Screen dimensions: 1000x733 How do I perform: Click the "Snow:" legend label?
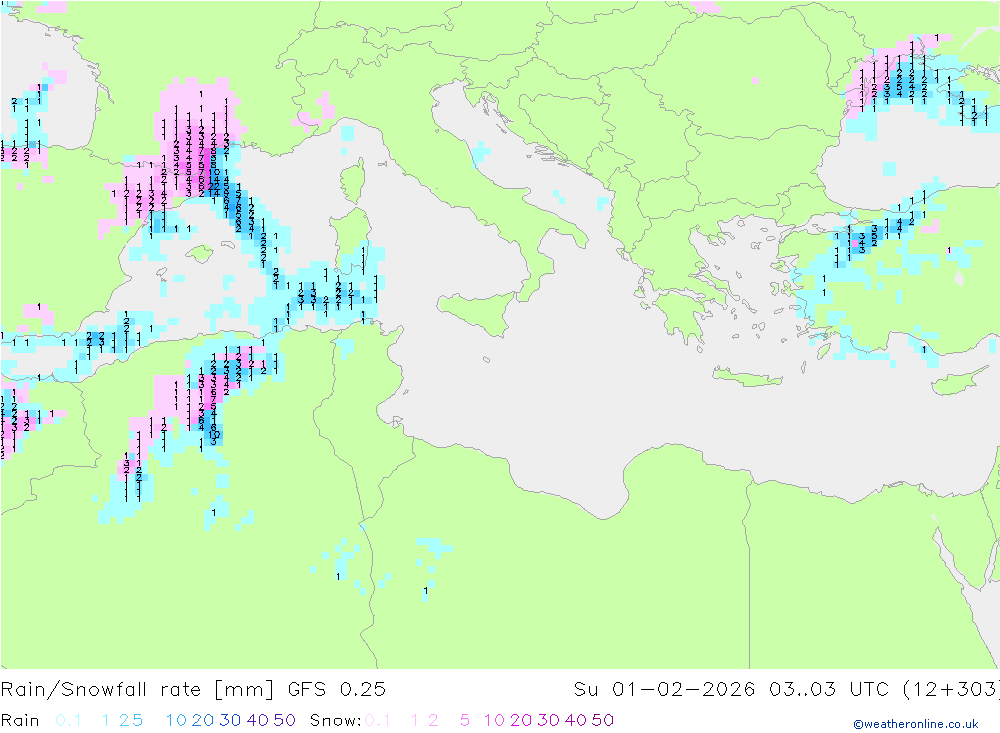(x=335, y=720)
